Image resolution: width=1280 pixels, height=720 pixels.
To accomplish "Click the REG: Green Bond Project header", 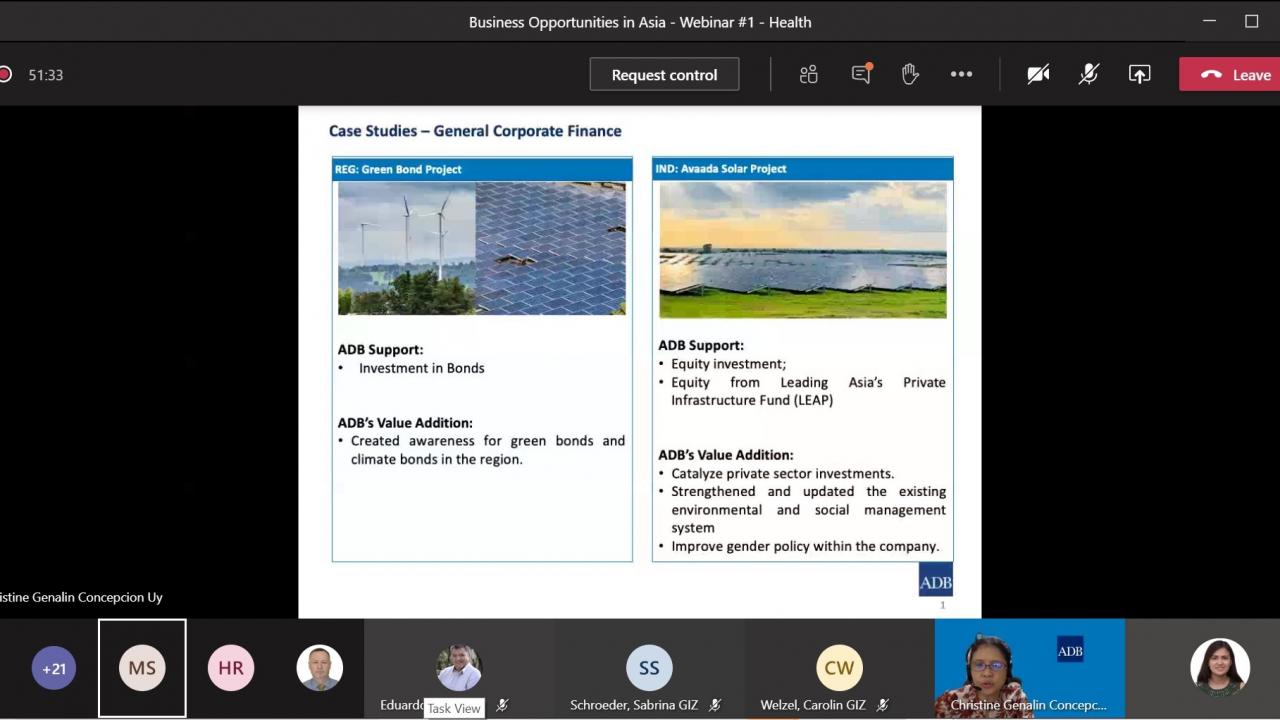I will [482, 169].
